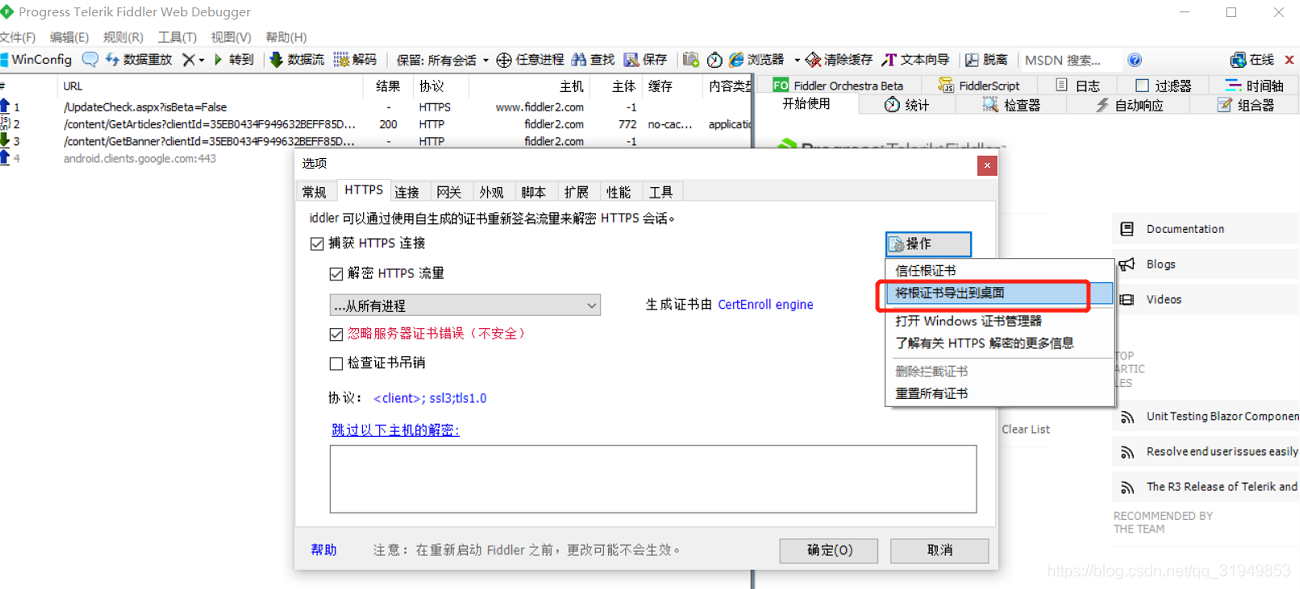Open the 工具(T) menu
1300x589 pixels.
(177, 37)
